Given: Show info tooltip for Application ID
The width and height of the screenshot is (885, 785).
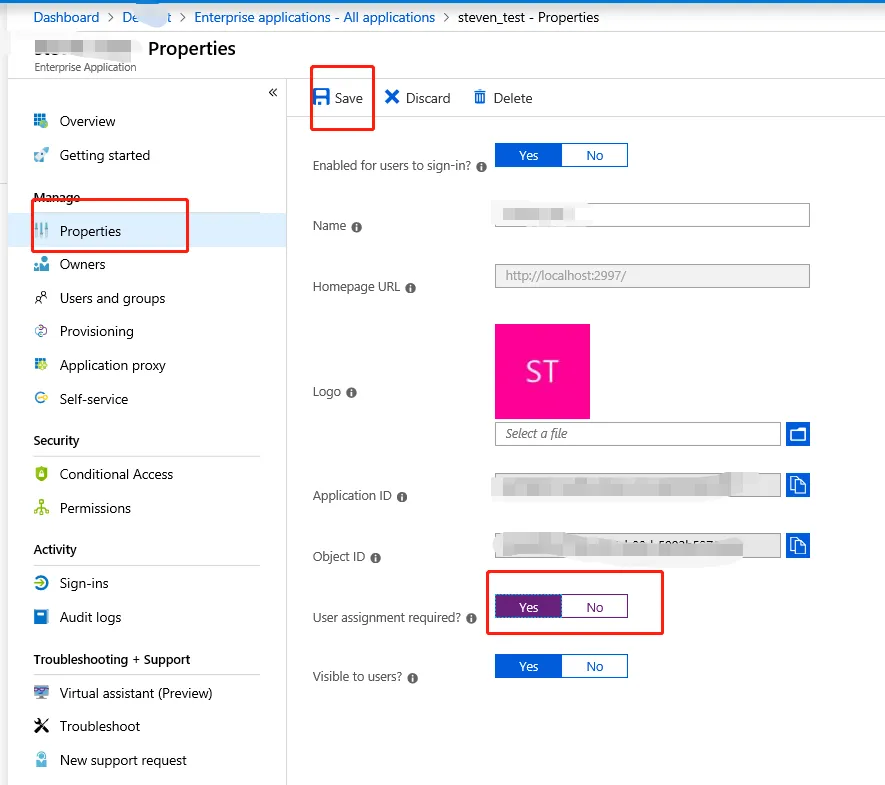Looking at the screenshot, I should [402, 497].
